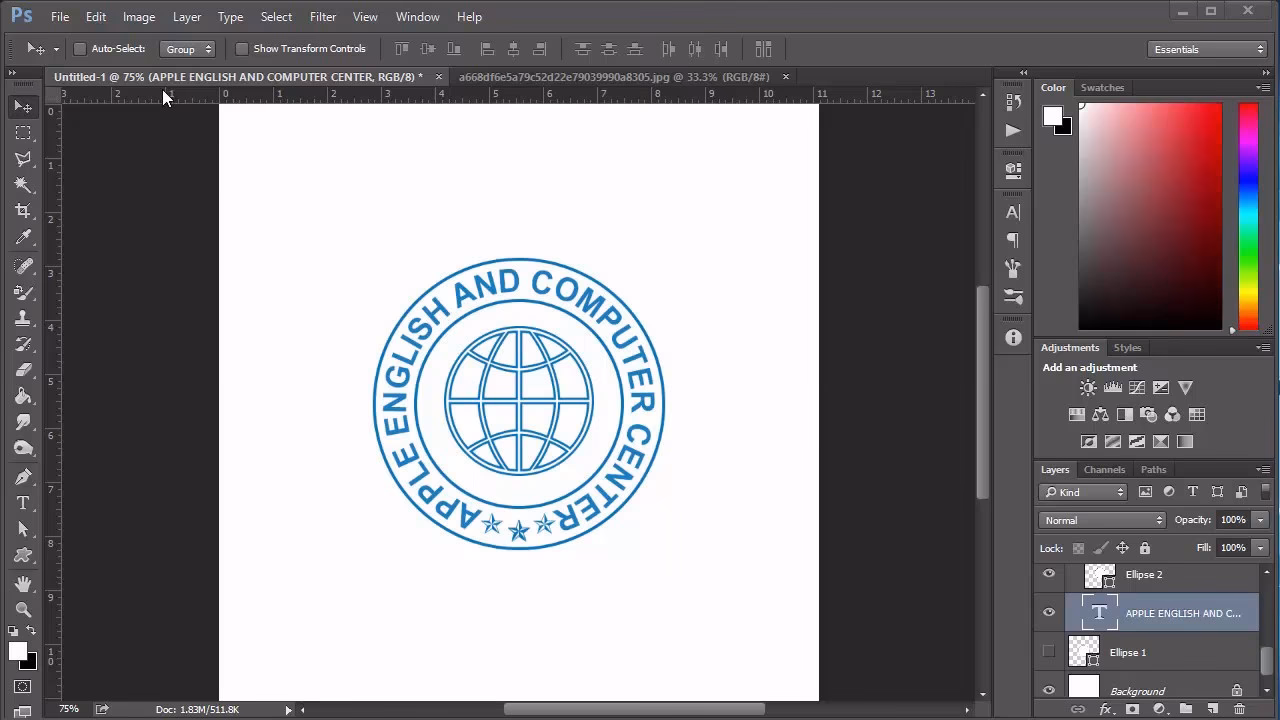
Task: Open the workspace switcher showing Essentials
Action: 1207,48
